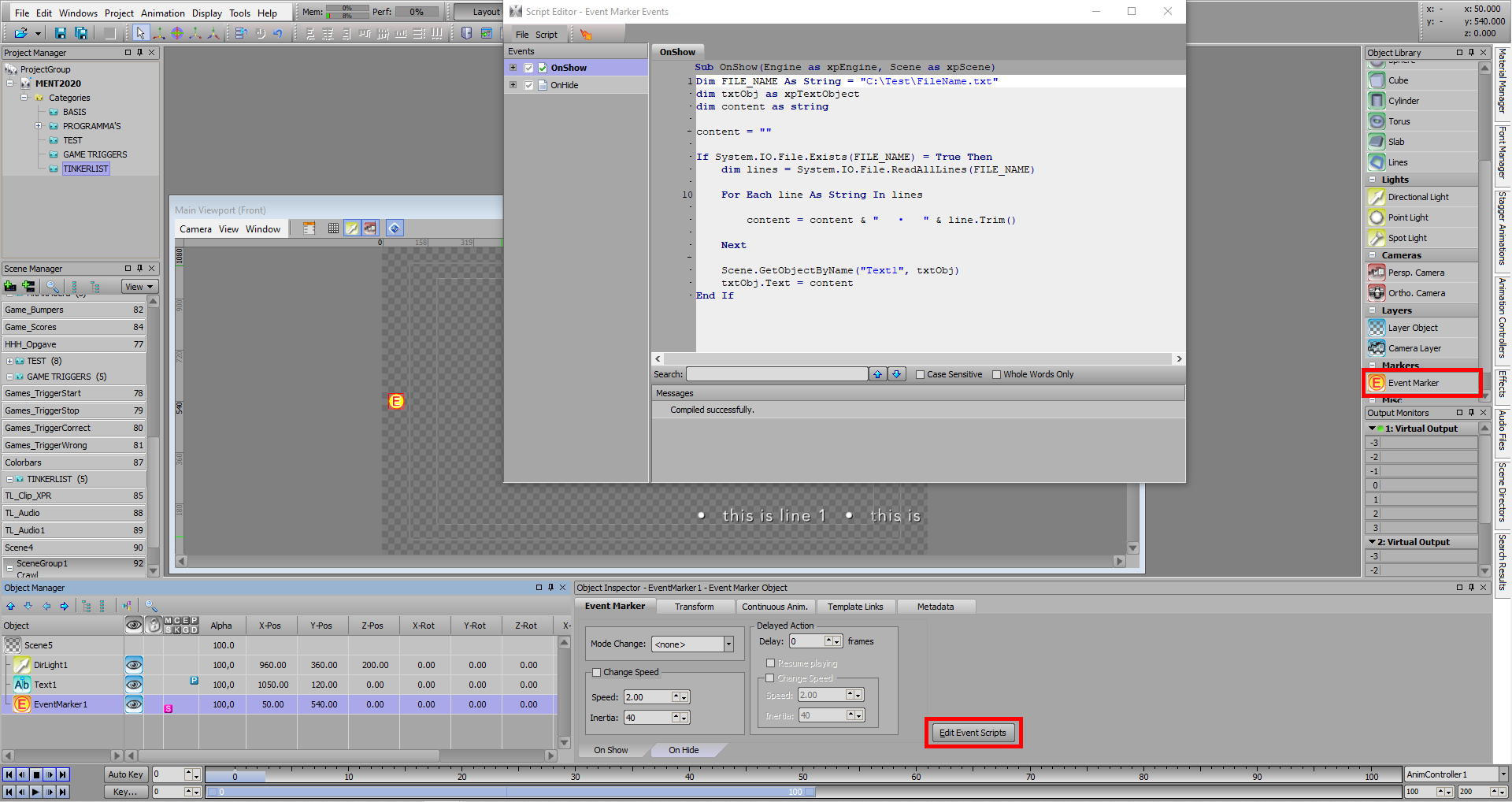
Task: Click blue right arrow in Object Manager toolbar
Action: [65, 606]
